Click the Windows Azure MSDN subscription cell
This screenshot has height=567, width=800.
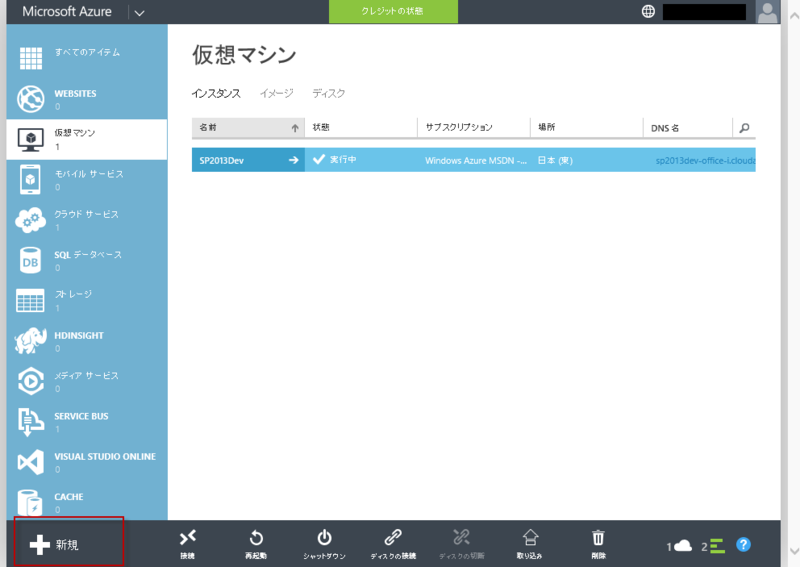pyautogui.click(x=476, y=160)
